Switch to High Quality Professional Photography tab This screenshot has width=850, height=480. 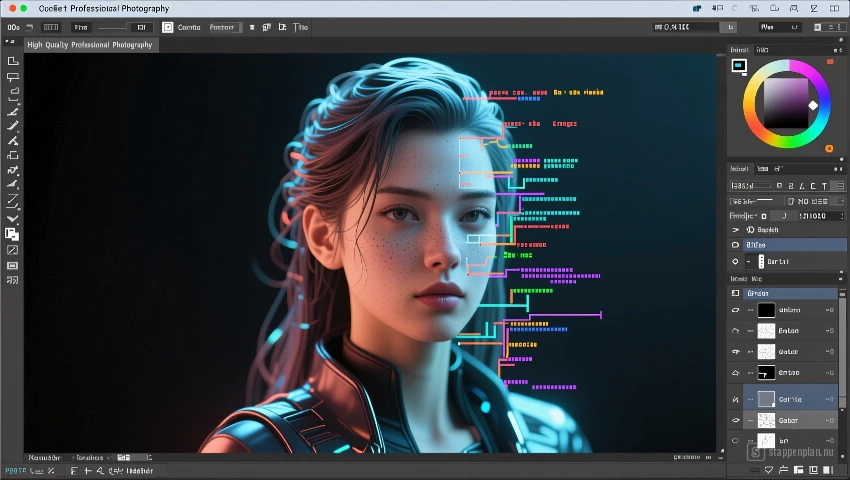(90, 45)
